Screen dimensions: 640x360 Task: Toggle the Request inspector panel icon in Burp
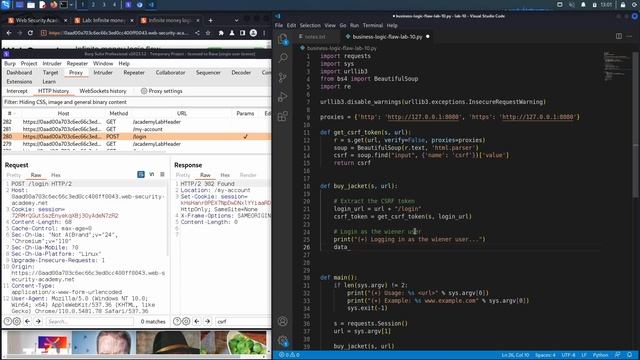click(x=141, y=174)
